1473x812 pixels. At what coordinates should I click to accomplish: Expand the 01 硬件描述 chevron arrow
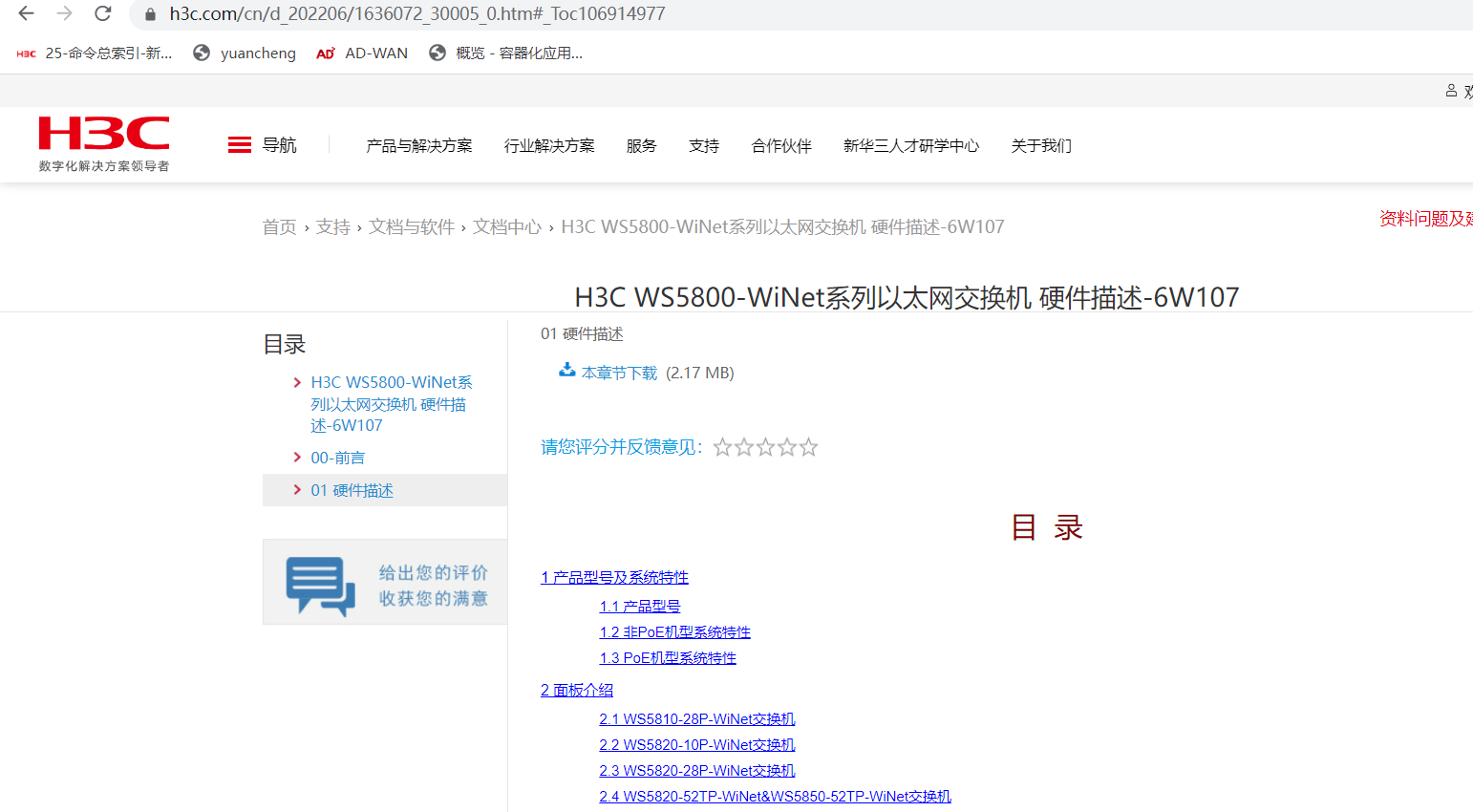(298, 490)
